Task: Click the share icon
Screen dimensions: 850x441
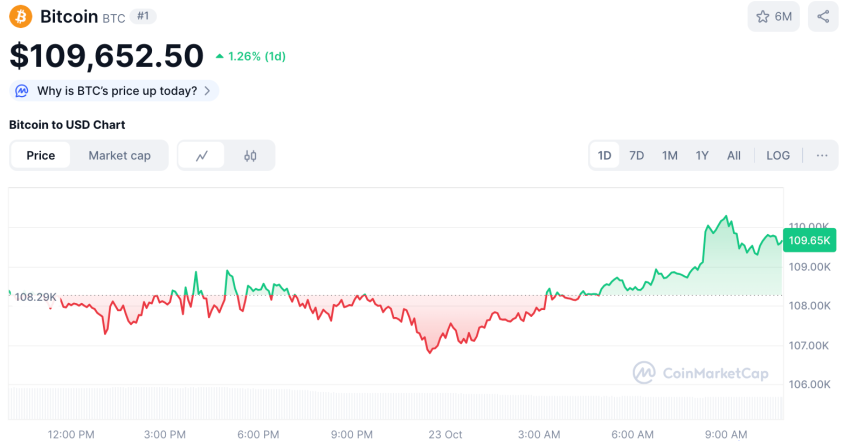Action: click(x=823, y=17)
